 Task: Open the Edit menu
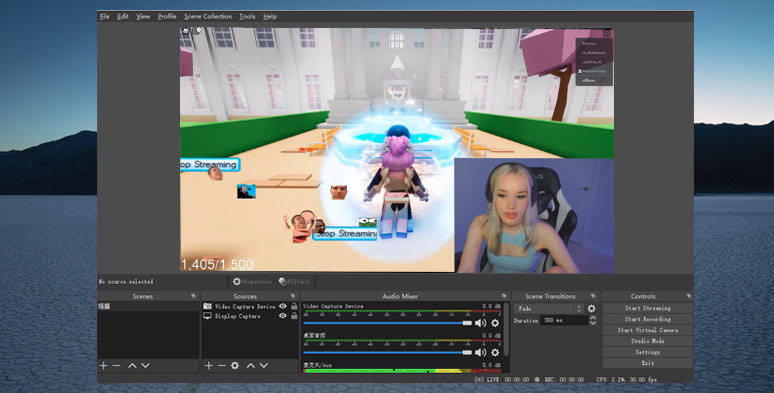tap(123, 16)
